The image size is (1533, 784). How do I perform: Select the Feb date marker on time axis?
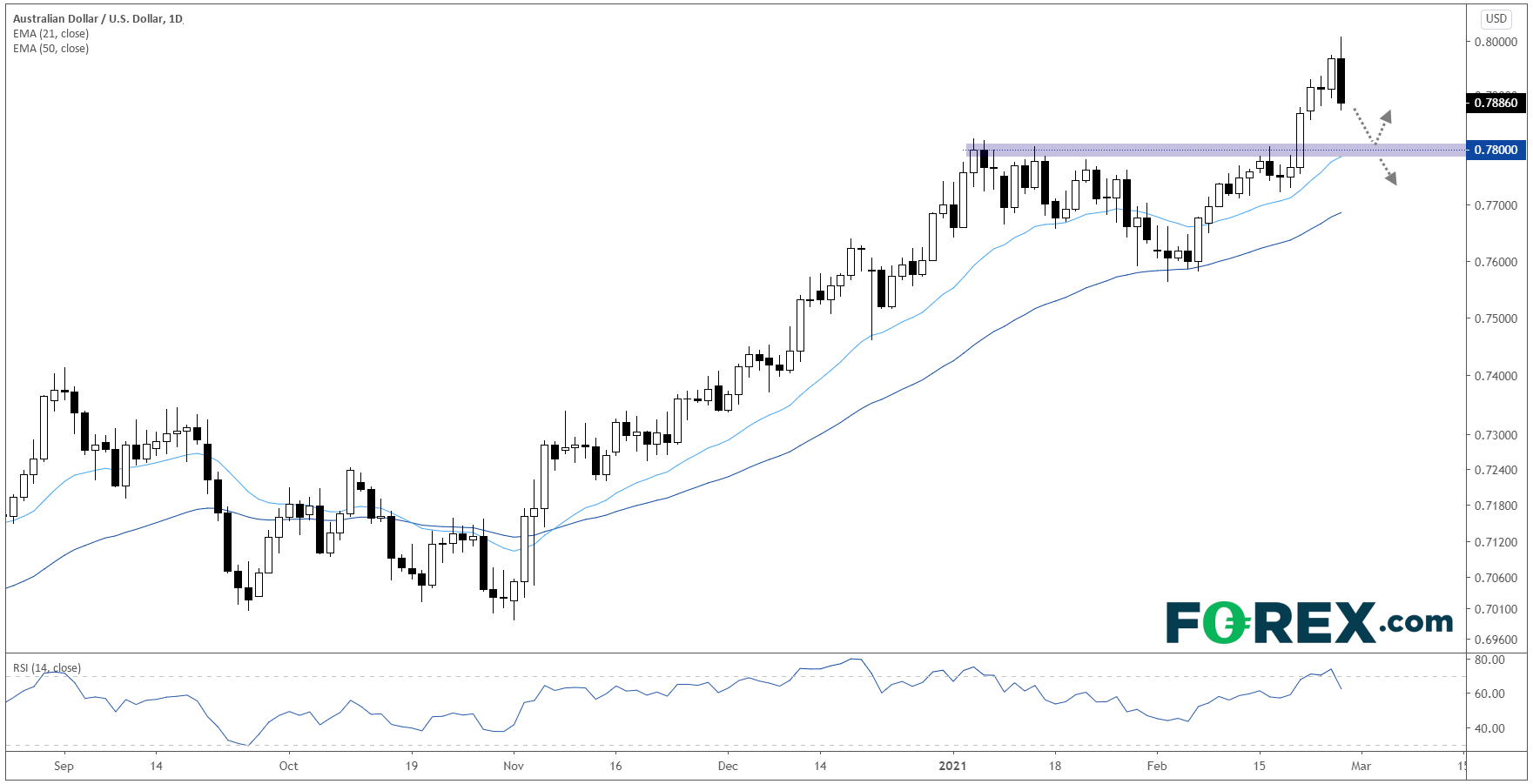coord(1157,766)
